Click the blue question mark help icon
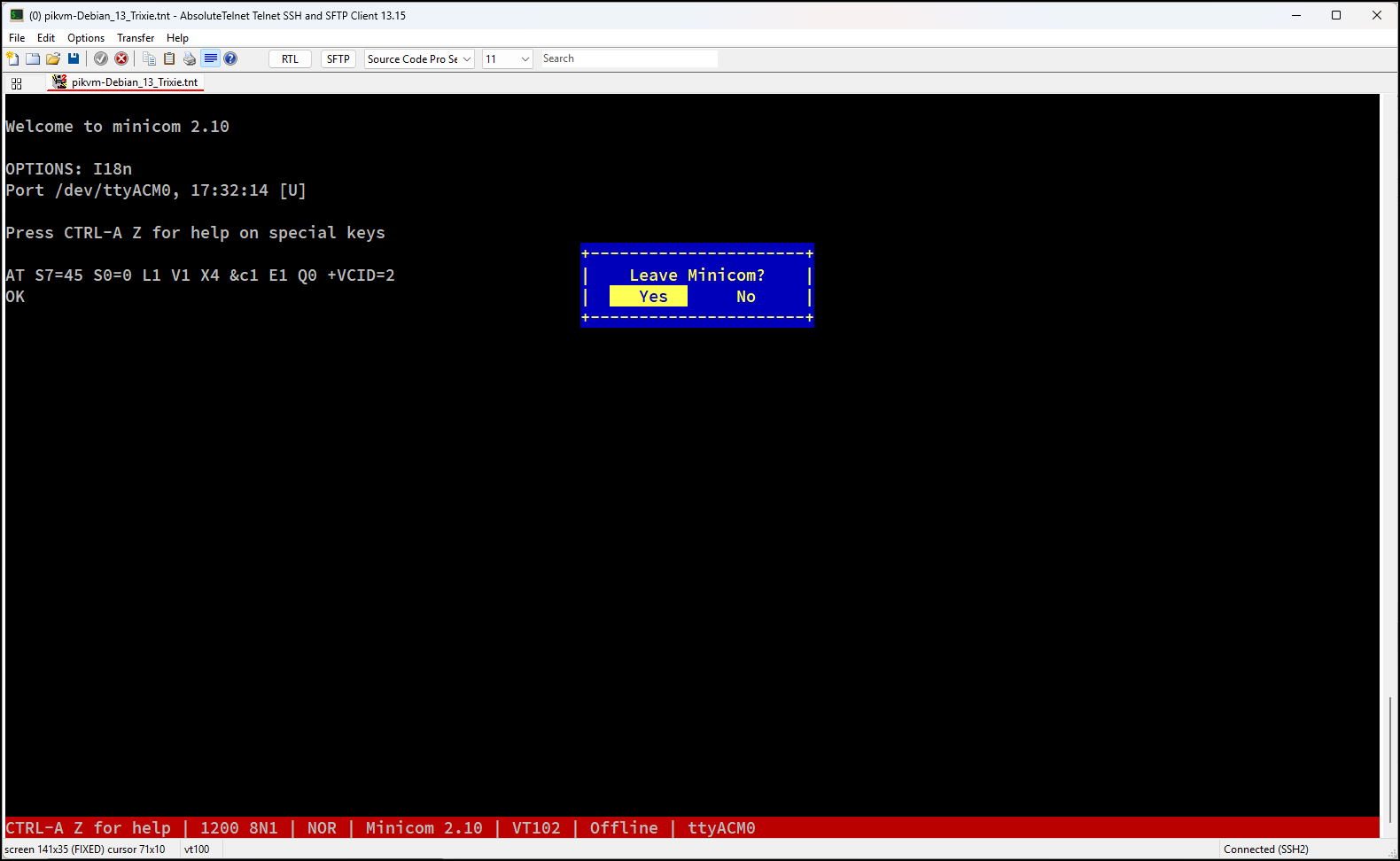The height and width of the screenshot is (861, 1400). click(x=230, y=58)
